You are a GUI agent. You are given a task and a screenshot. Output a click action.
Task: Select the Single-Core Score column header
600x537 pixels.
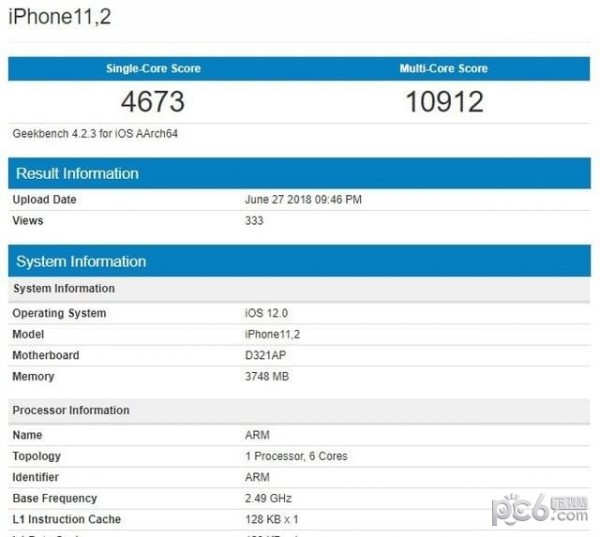pyautogui.click(x=153, y=69)
